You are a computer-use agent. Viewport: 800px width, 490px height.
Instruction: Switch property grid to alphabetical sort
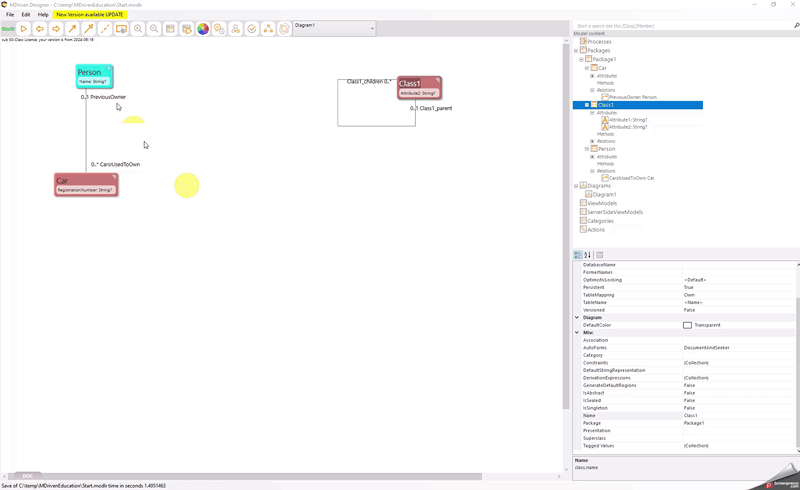(x=588, y=255)
